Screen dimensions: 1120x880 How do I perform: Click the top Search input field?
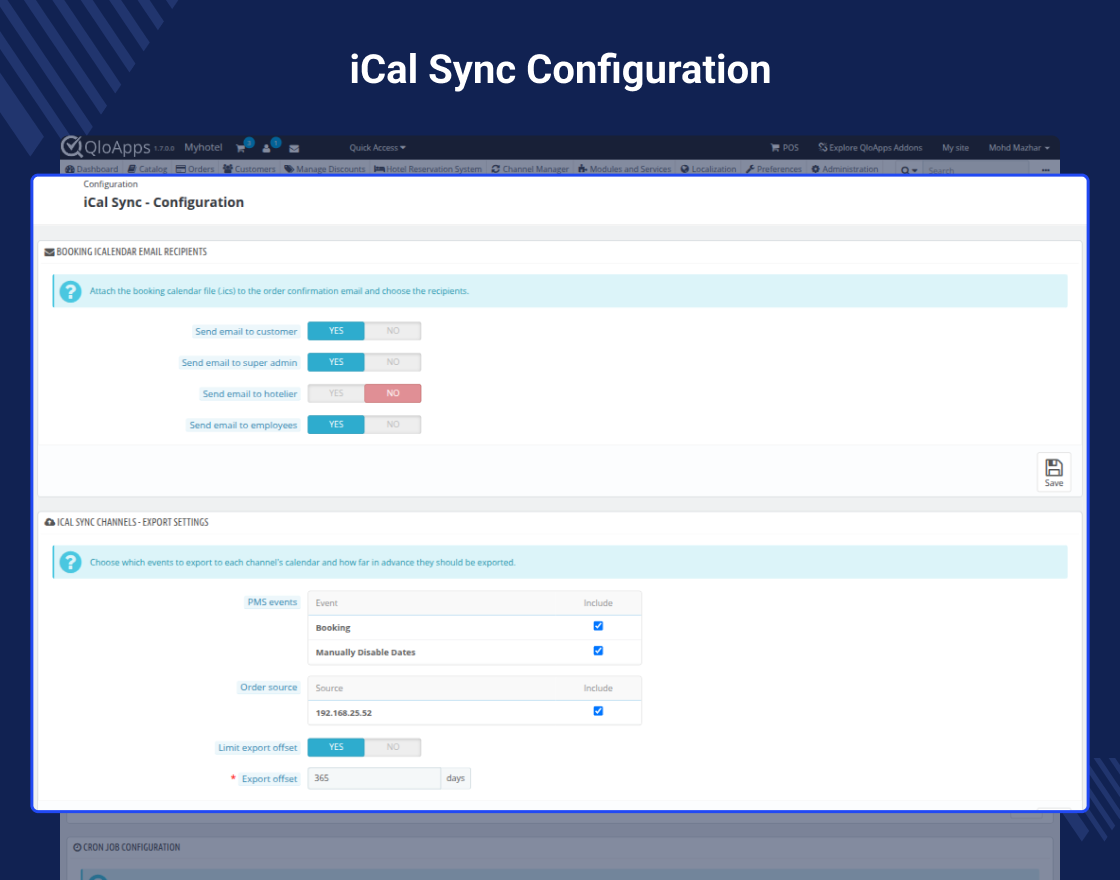(976, 170)
